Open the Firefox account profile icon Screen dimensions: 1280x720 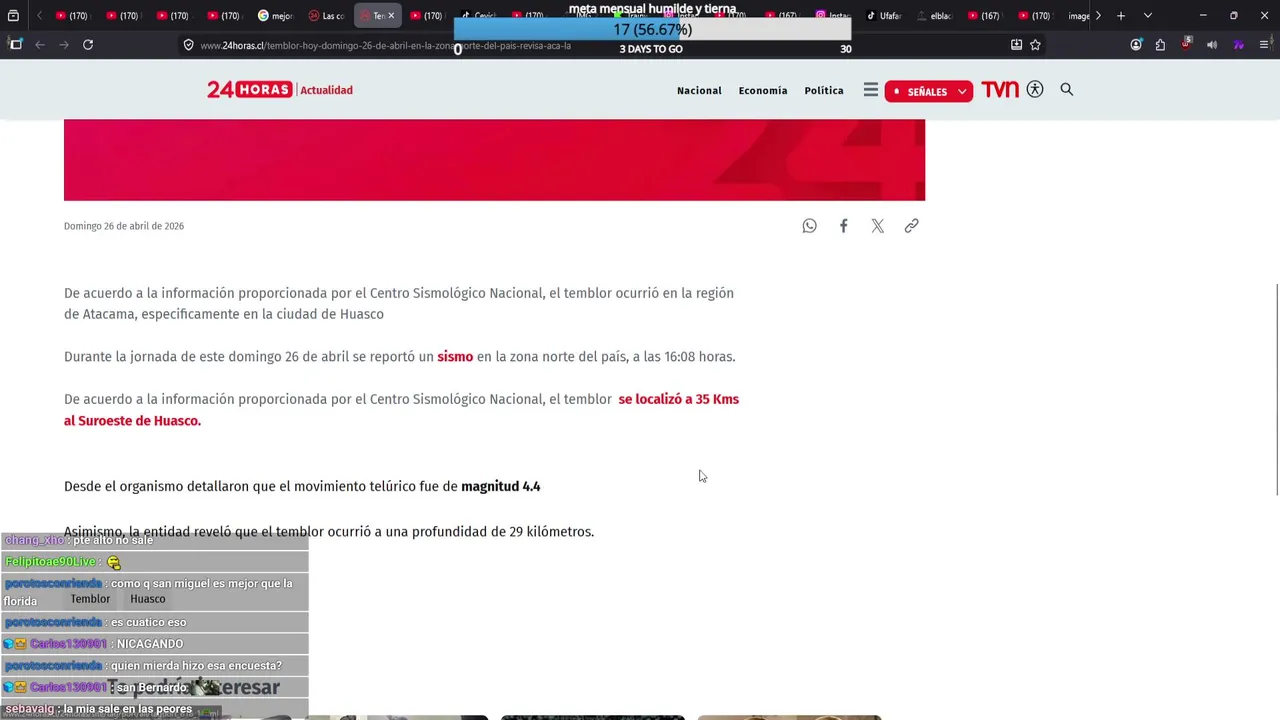1136,45
